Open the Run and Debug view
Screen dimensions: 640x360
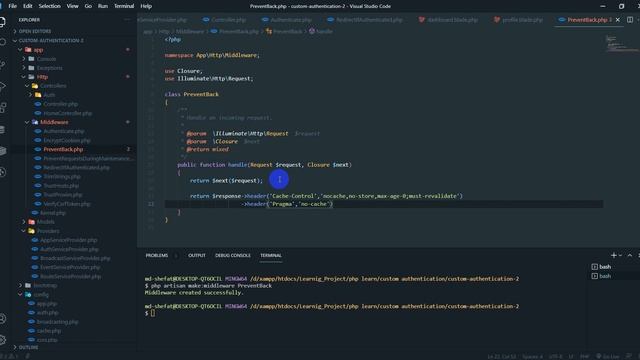pos(2,86)
